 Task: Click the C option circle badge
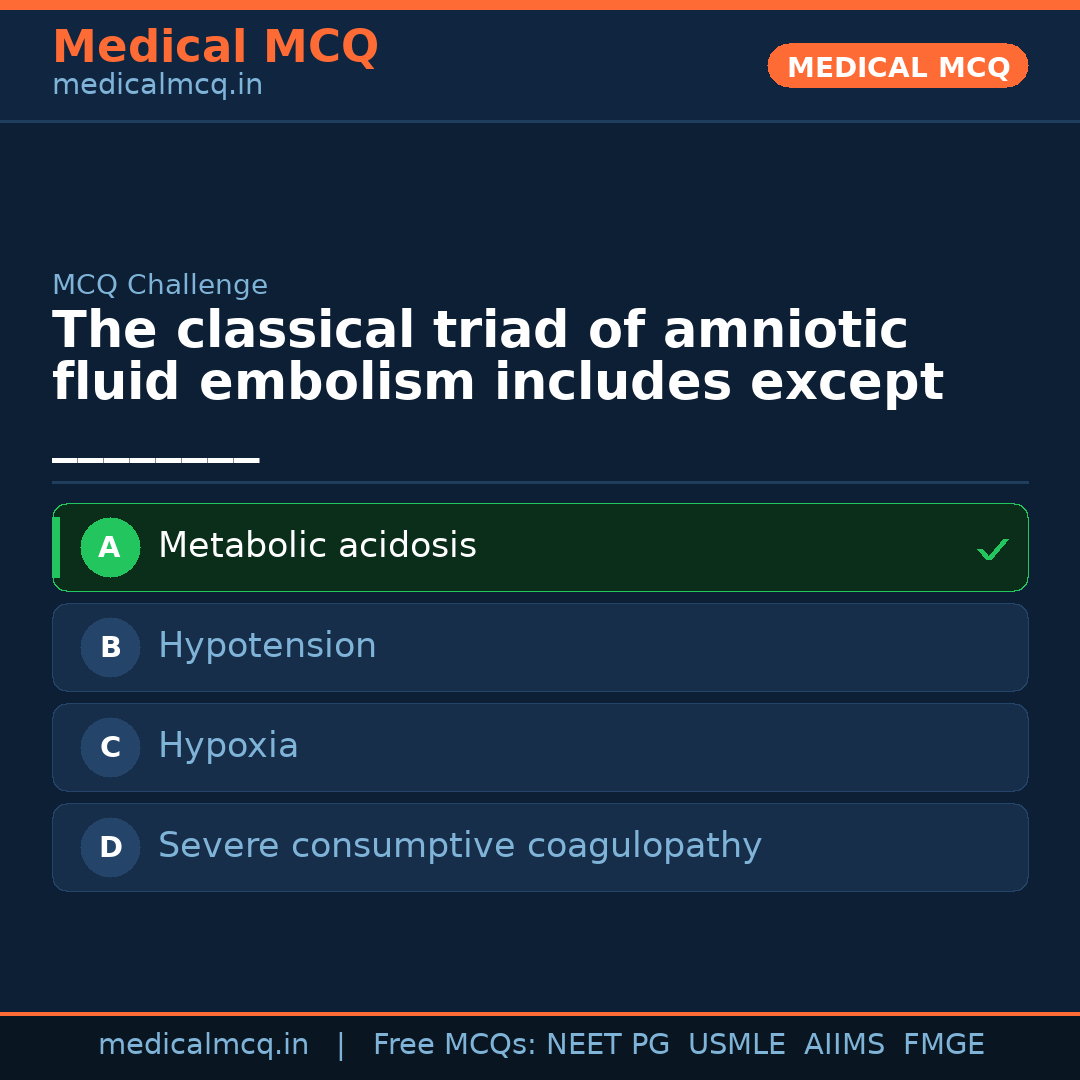110,747
